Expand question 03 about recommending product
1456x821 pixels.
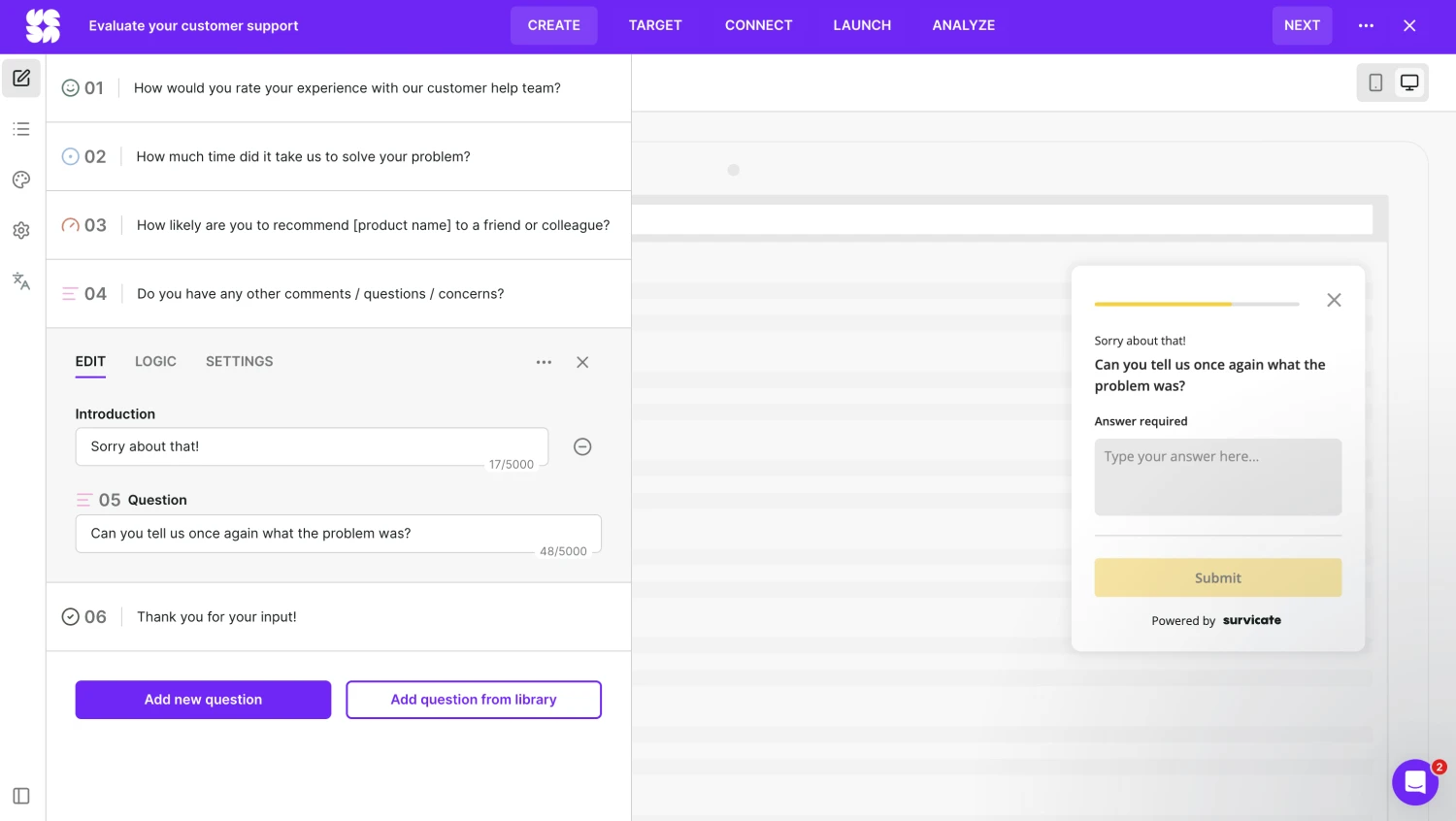(373, 225)
